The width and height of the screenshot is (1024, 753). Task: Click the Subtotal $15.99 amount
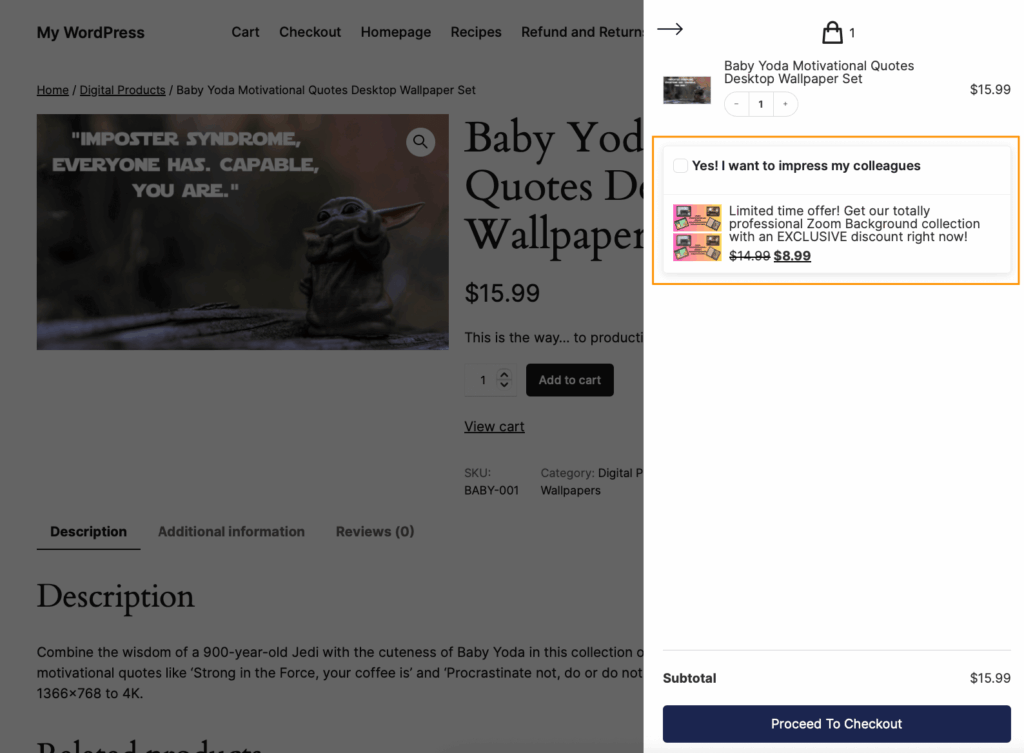tap(989, 678)
